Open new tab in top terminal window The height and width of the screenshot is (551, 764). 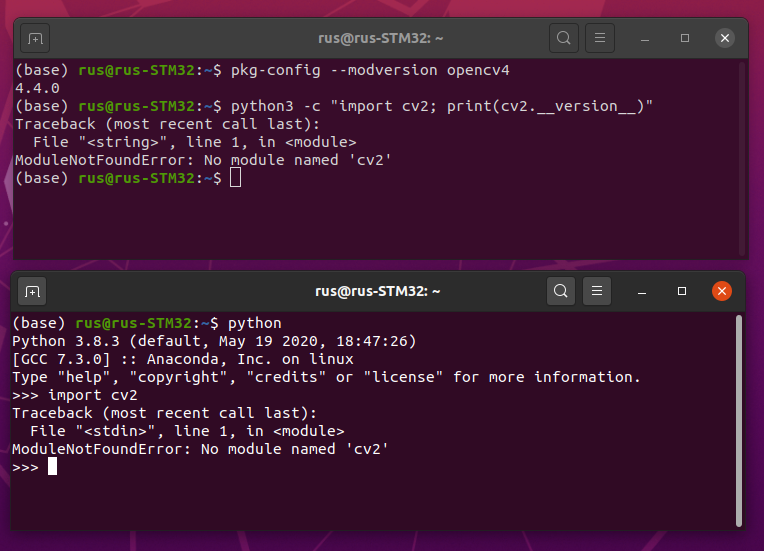(35, 38)
